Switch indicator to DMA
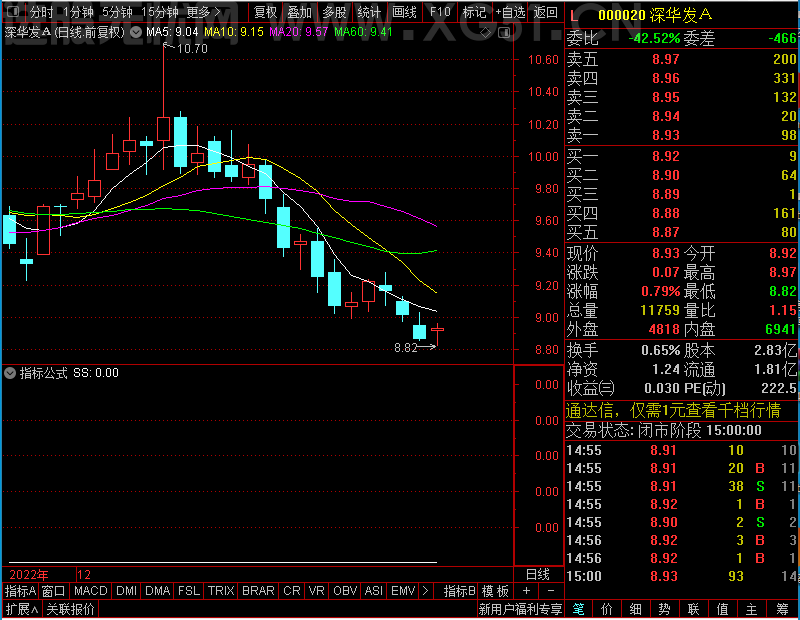 coord(158,591)
